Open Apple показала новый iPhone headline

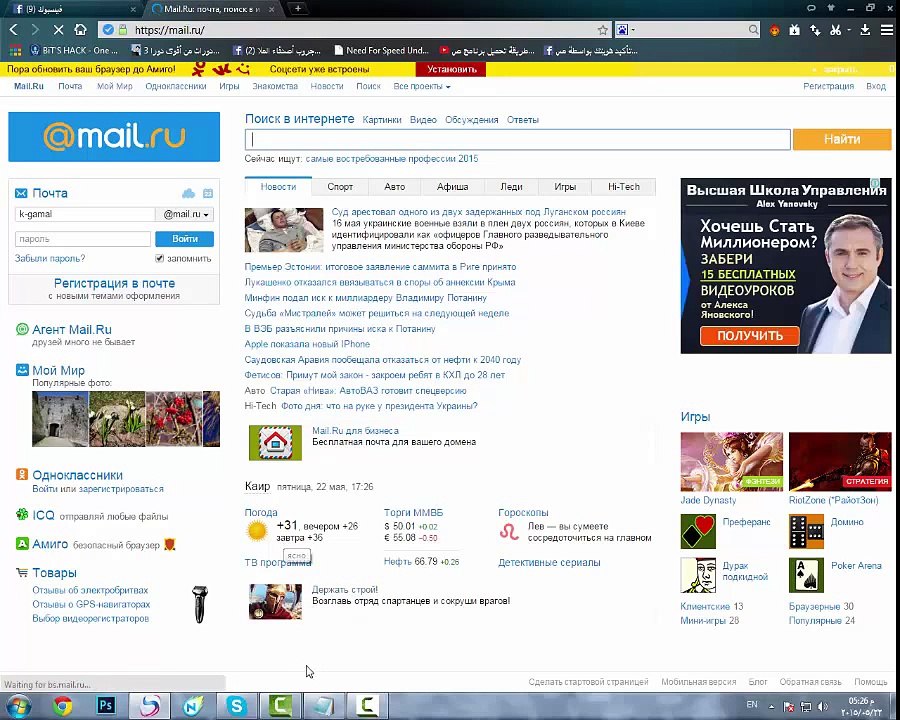pos(307,344)
